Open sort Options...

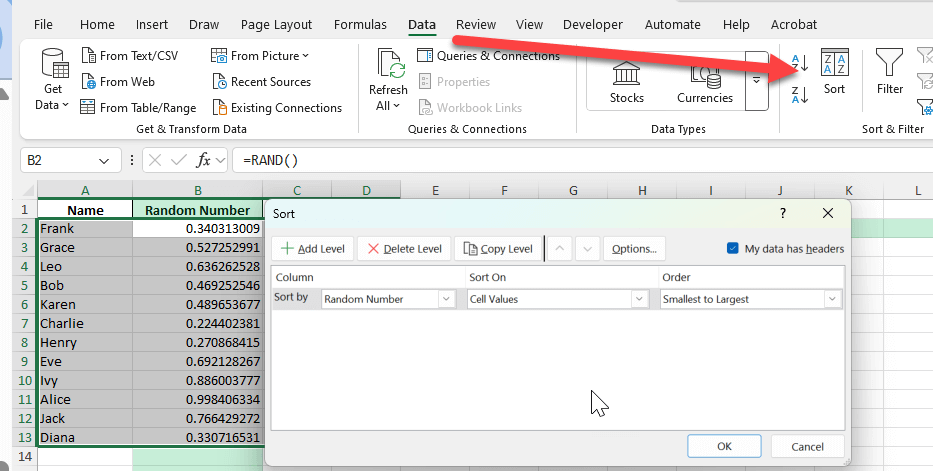point(634,249)
